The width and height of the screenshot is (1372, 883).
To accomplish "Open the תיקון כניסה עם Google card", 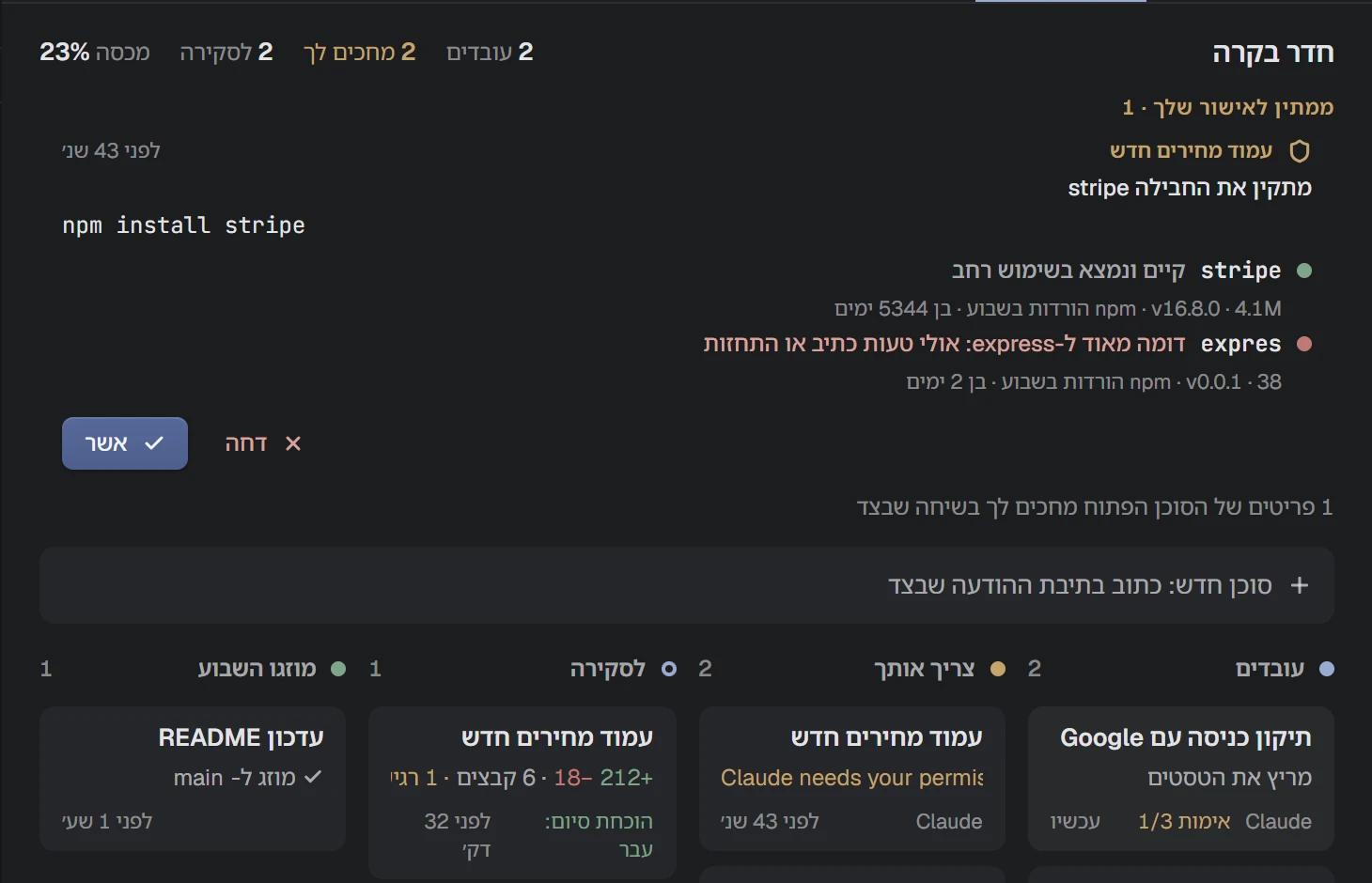I will click(1181, 779).
